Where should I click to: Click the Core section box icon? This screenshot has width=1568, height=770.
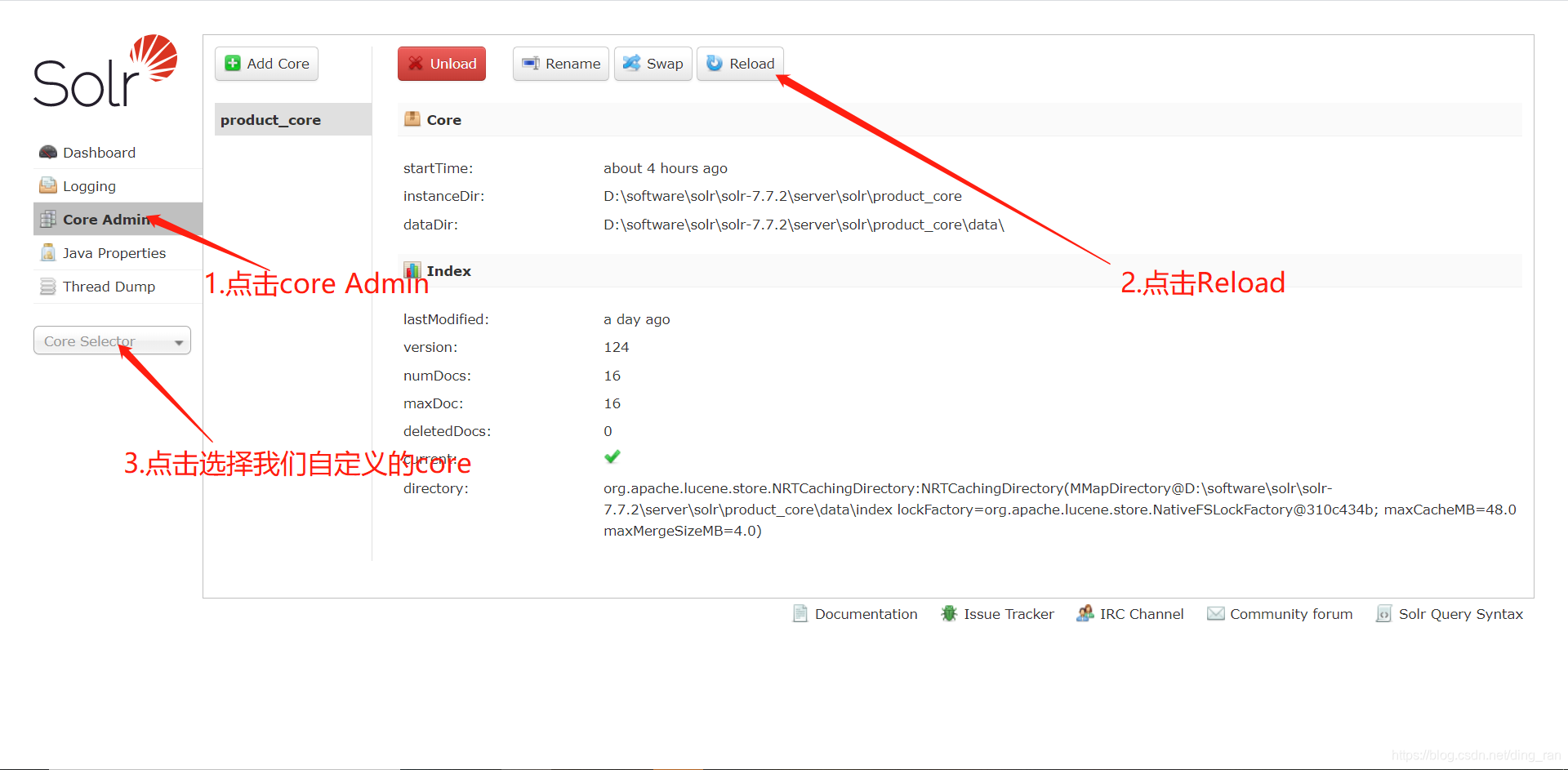pos(412,119)
